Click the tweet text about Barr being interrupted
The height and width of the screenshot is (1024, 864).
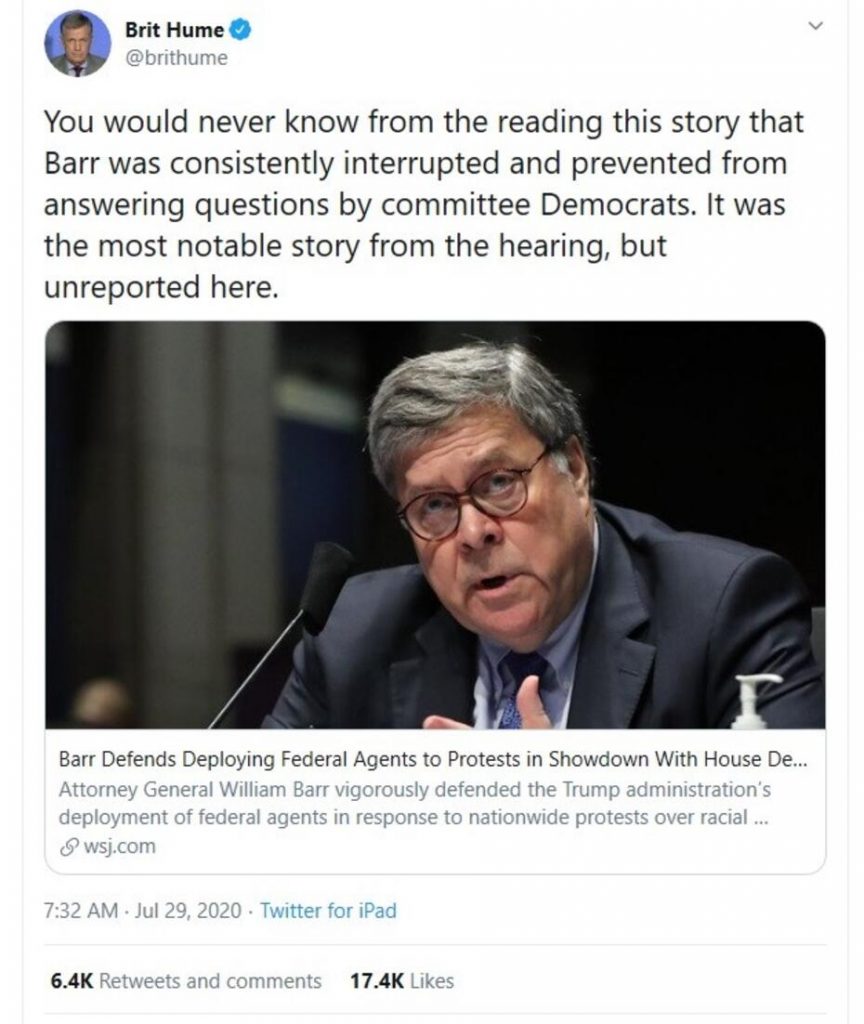[420, 205]
